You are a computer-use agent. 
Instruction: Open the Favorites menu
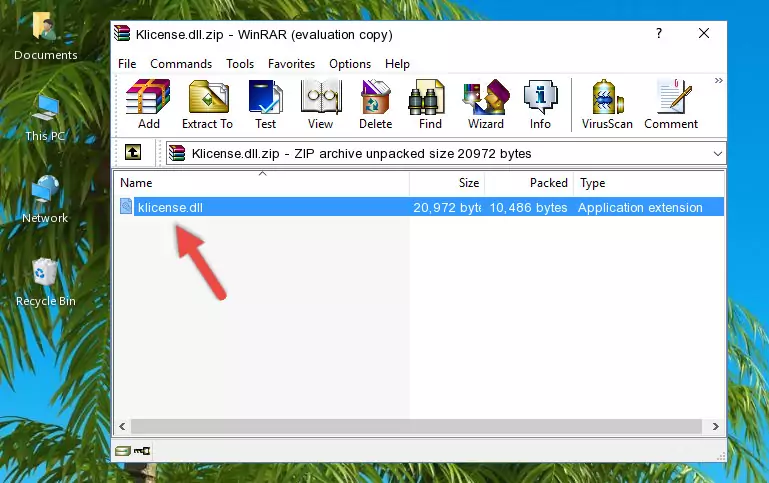[291, 64]
